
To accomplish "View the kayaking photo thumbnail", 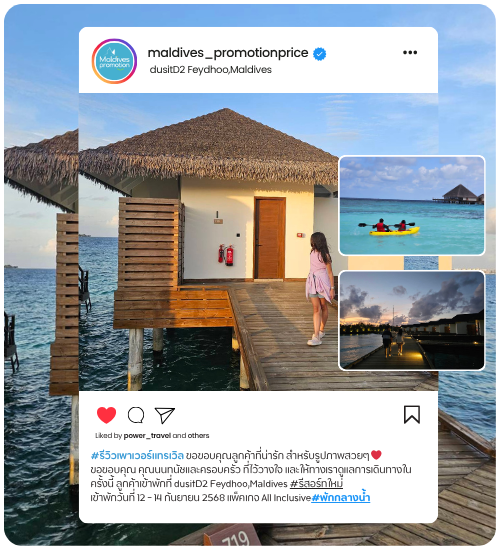I will tap(412, 206).
